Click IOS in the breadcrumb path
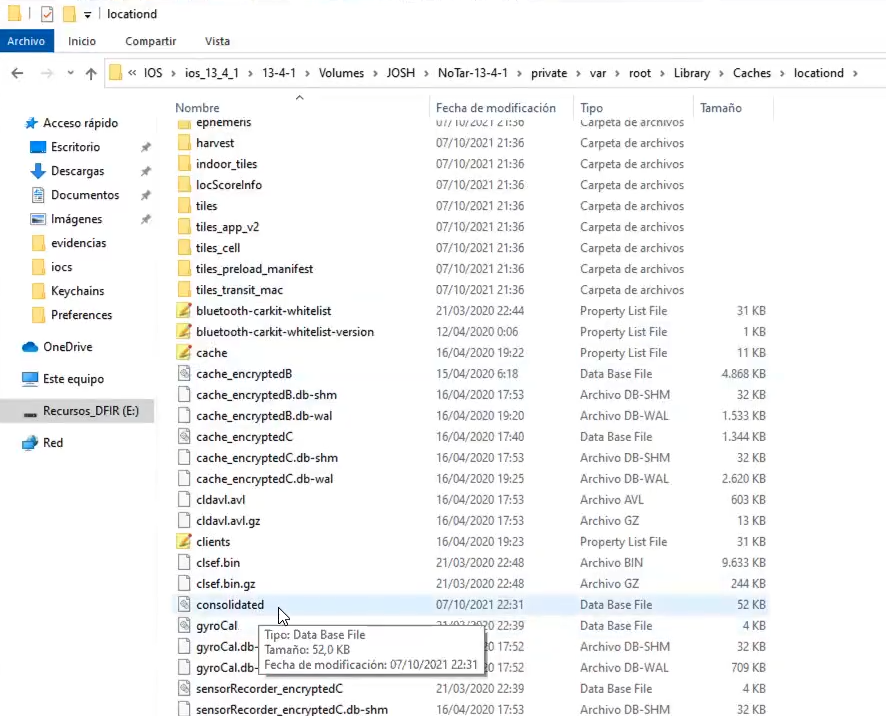This screenshot has width=886, height=716. [x=153, y=73]
